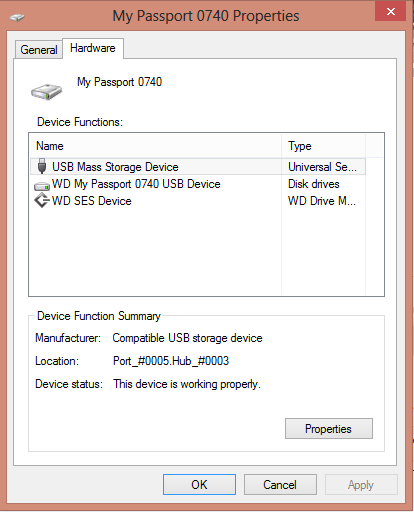Confirm the dialog with OK

tap(199, 485)
